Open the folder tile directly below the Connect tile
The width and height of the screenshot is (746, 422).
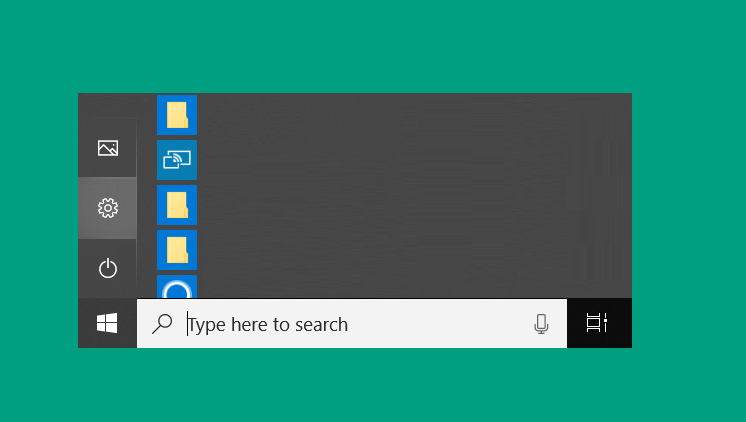177,205
